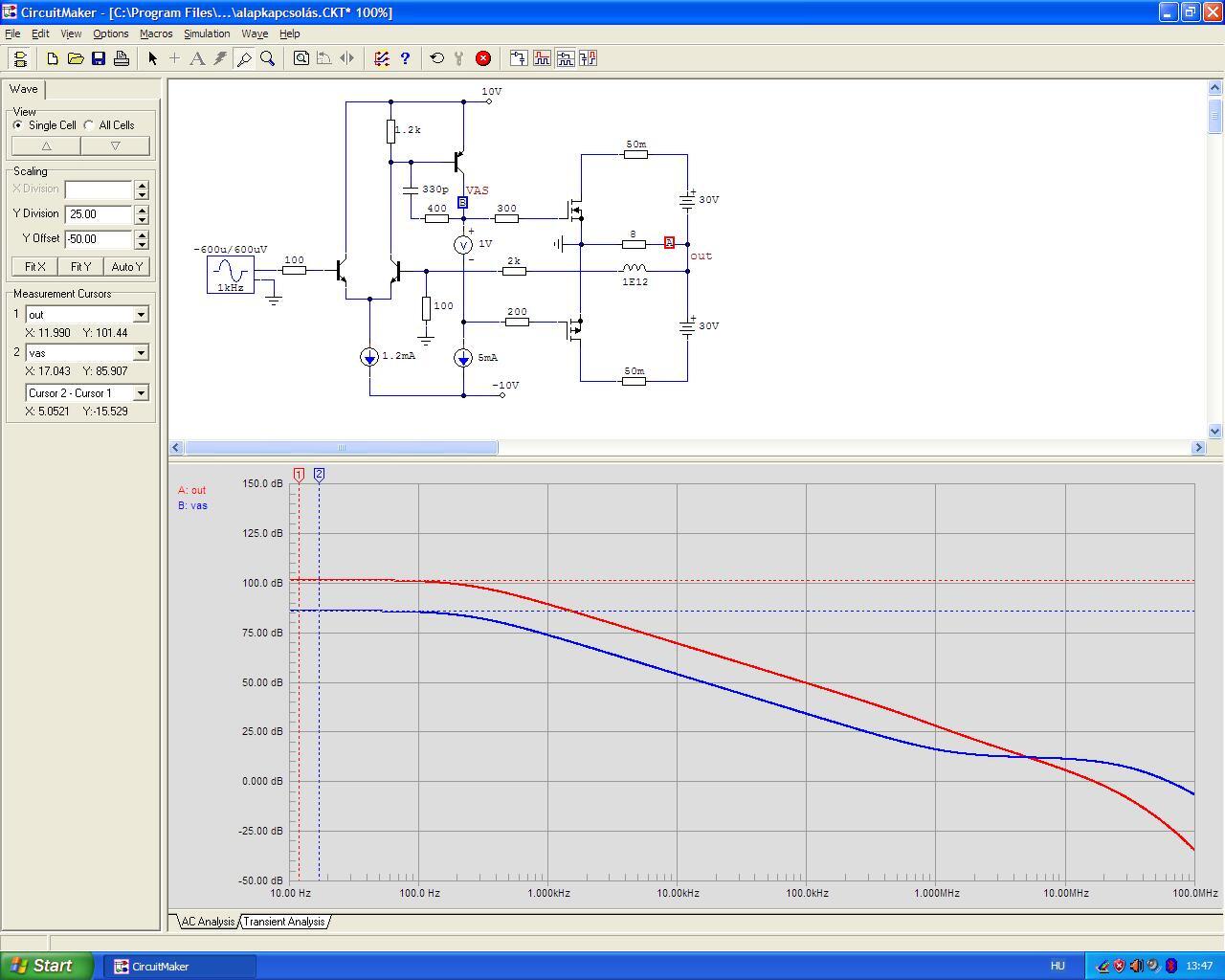The image size is (1225, 980).
Task: Click measurement cursor 1 marker on graph
Action: [299, 475]
